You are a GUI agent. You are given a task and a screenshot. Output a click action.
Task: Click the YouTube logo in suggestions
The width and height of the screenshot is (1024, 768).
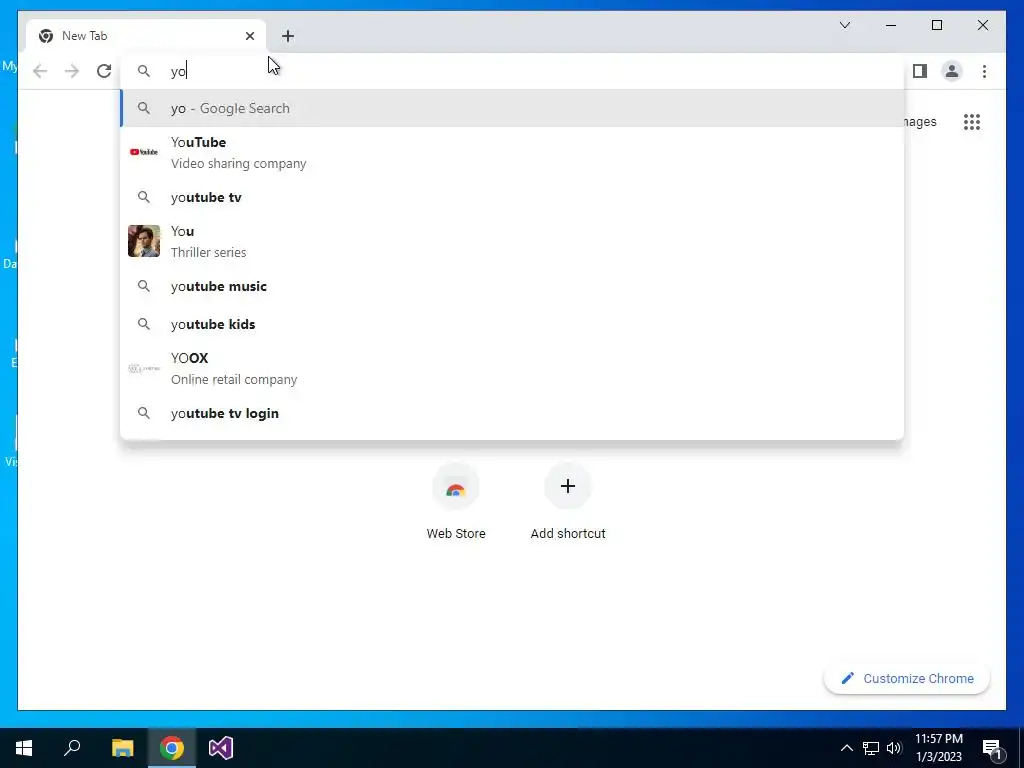coord(144,152)
